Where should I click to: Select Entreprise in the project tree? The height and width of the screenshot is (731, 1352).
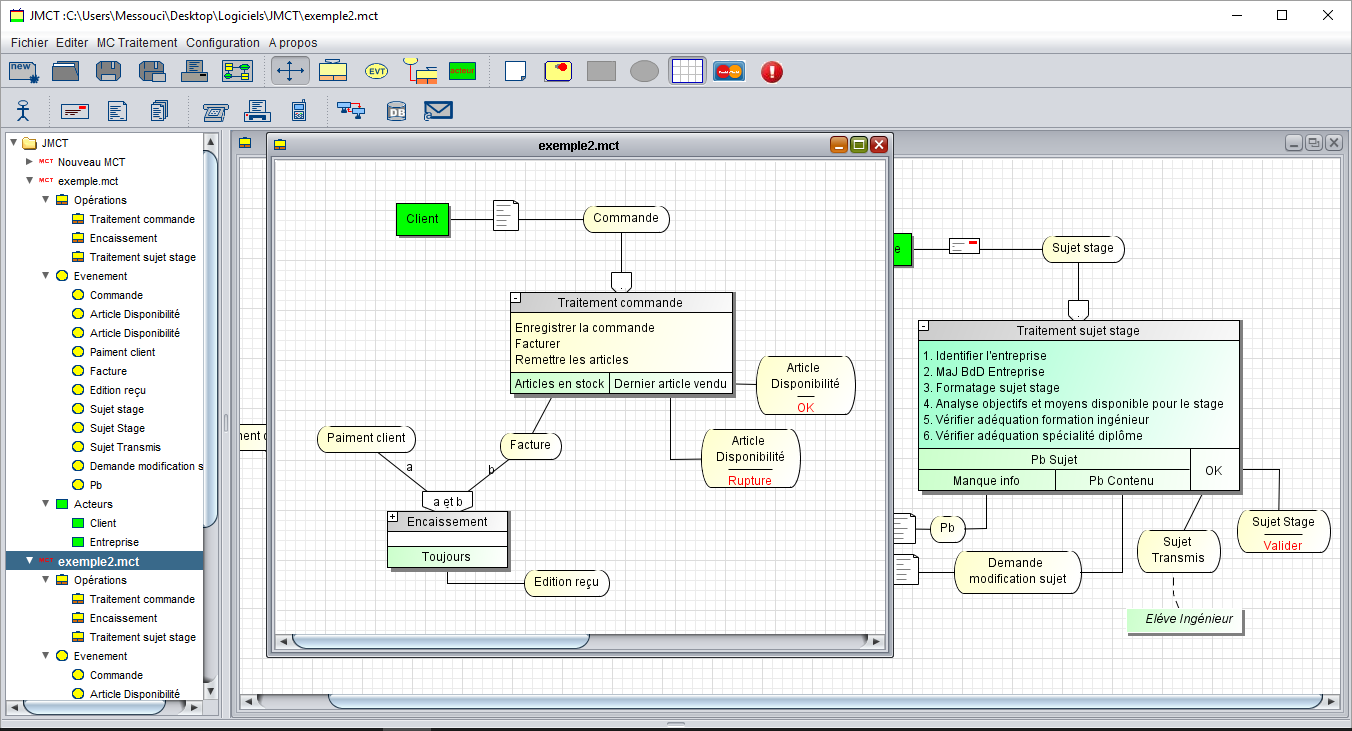coord(114,542)
